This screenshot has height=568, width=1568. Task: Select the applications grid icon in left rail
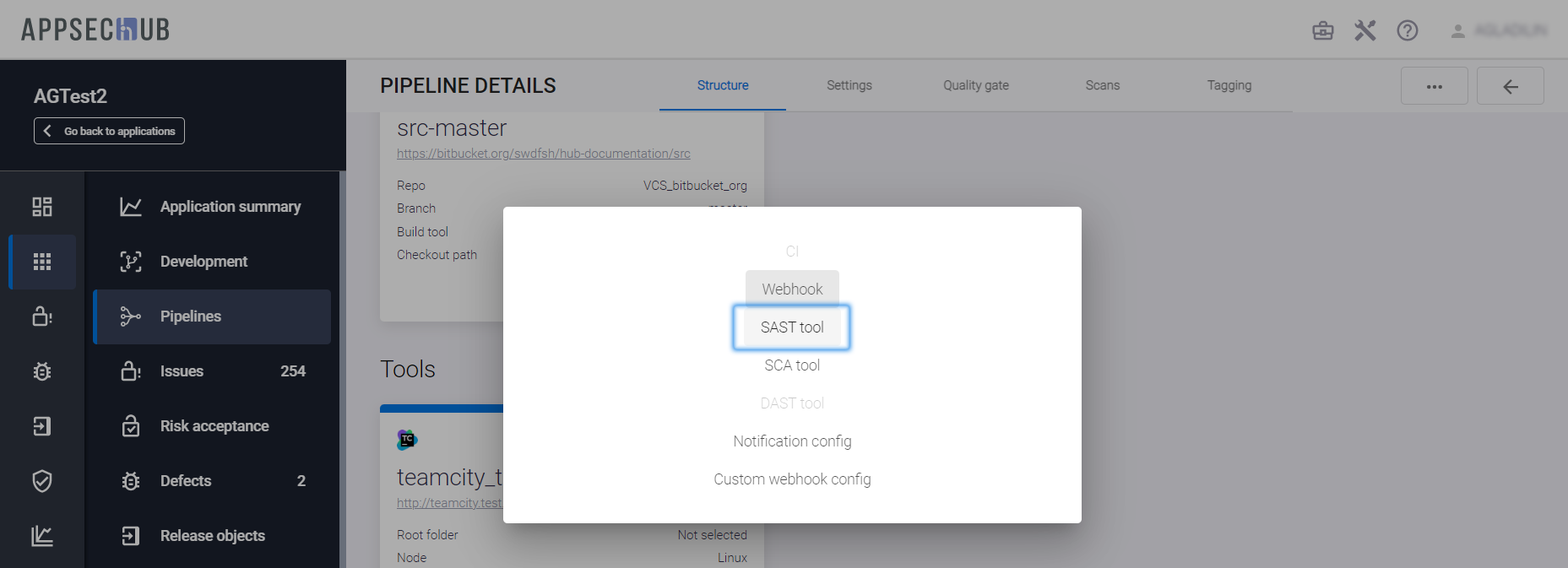click(42, 262)
